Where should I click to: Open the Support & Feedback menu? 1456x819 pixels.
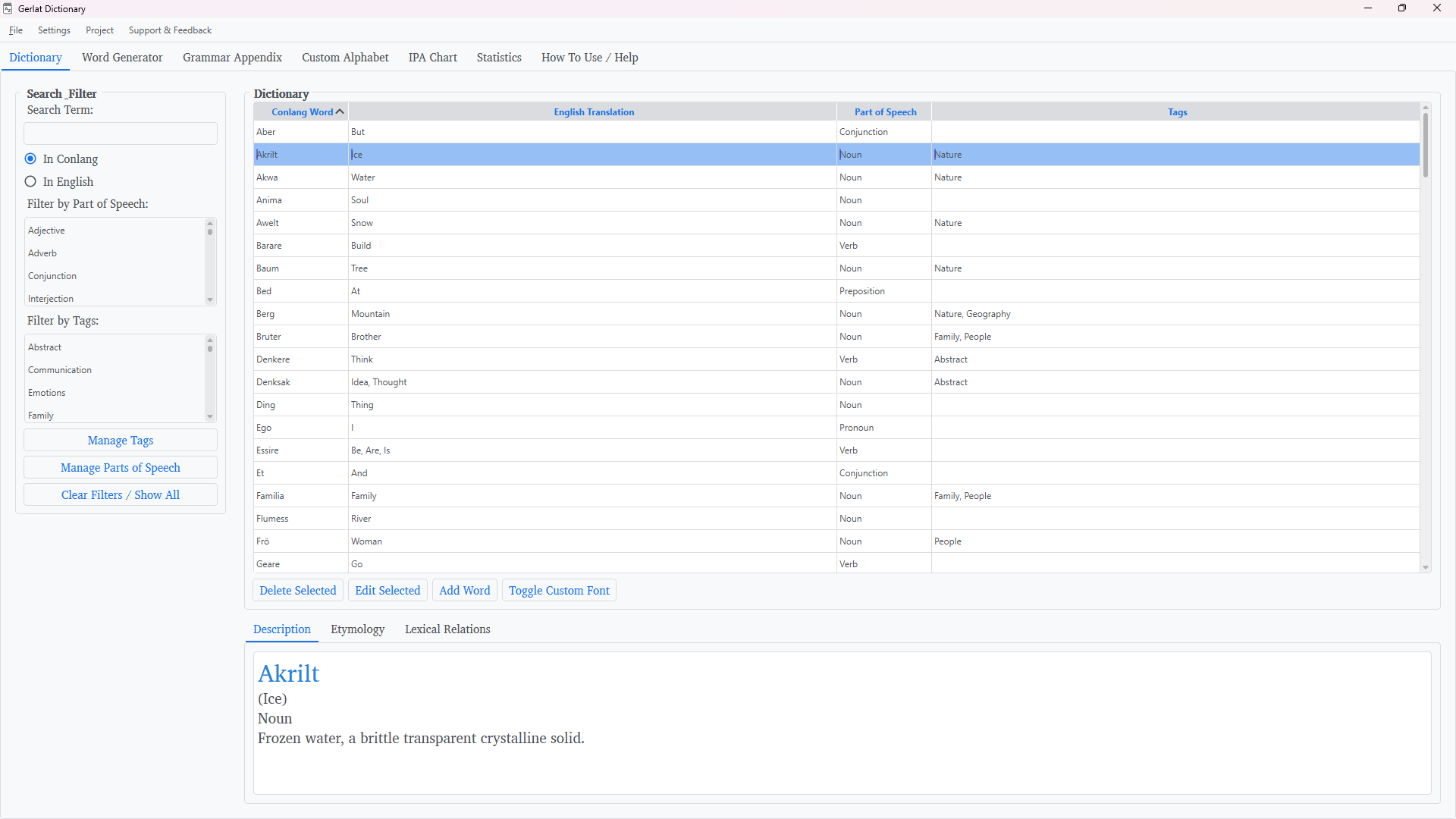pyautogui.click(x=170, y=30)
